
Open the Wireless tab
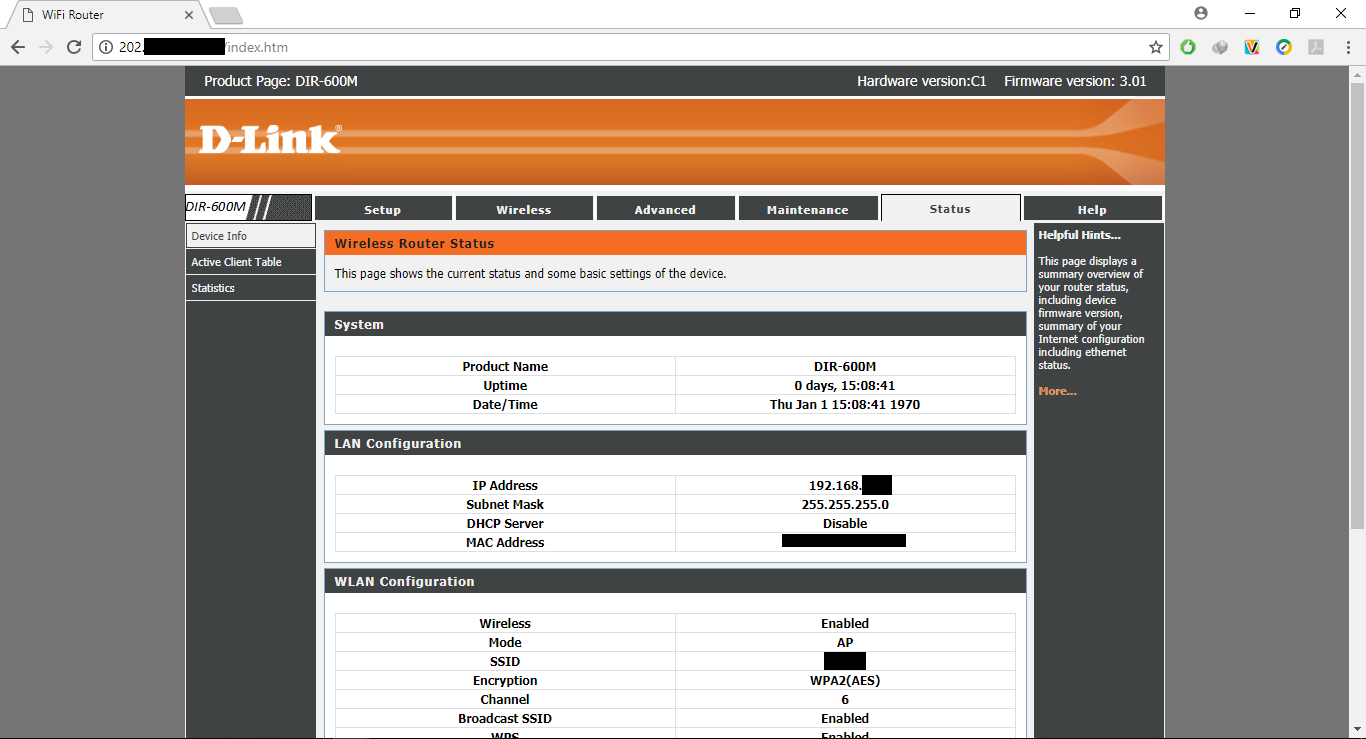click(x=524, y=209)
